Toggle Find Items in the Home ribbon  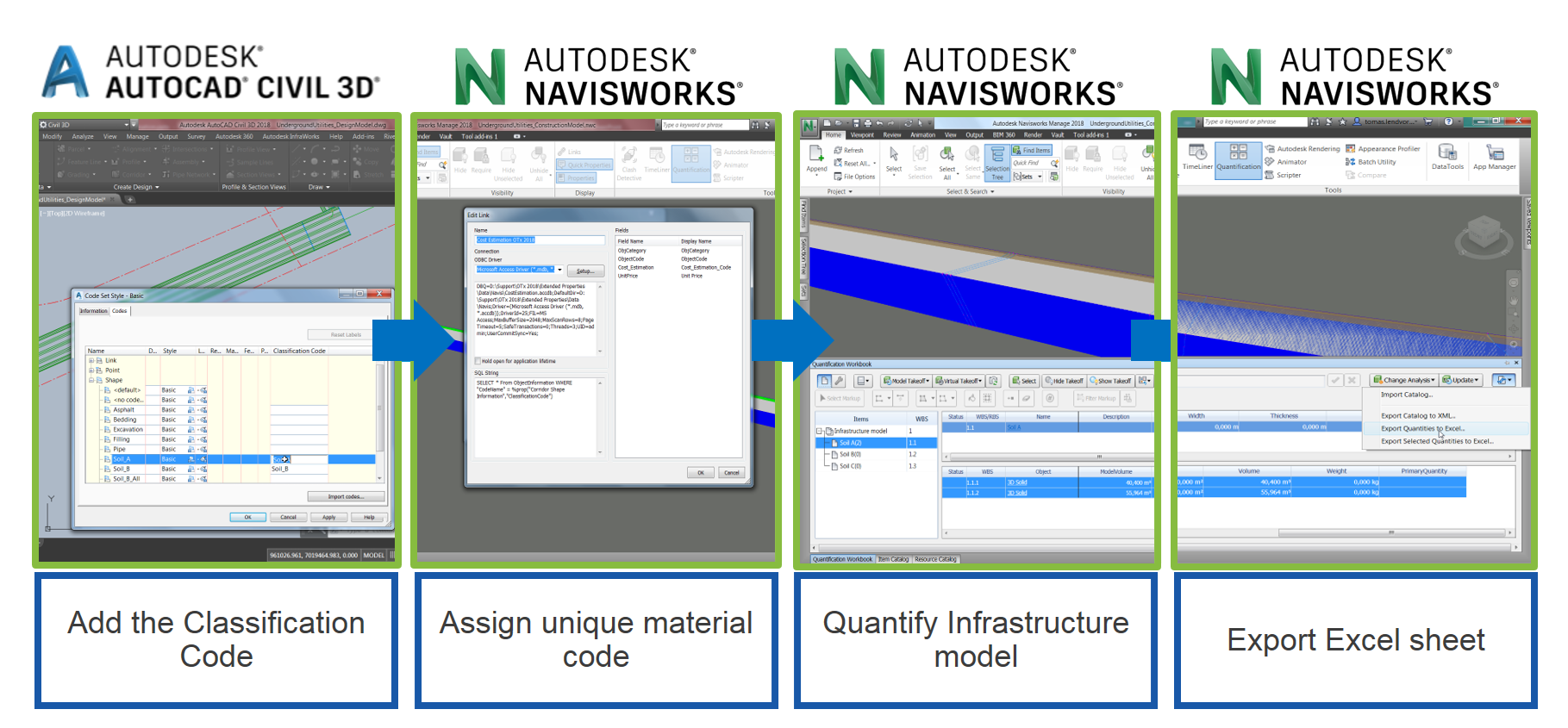[x=1032, y=150]
